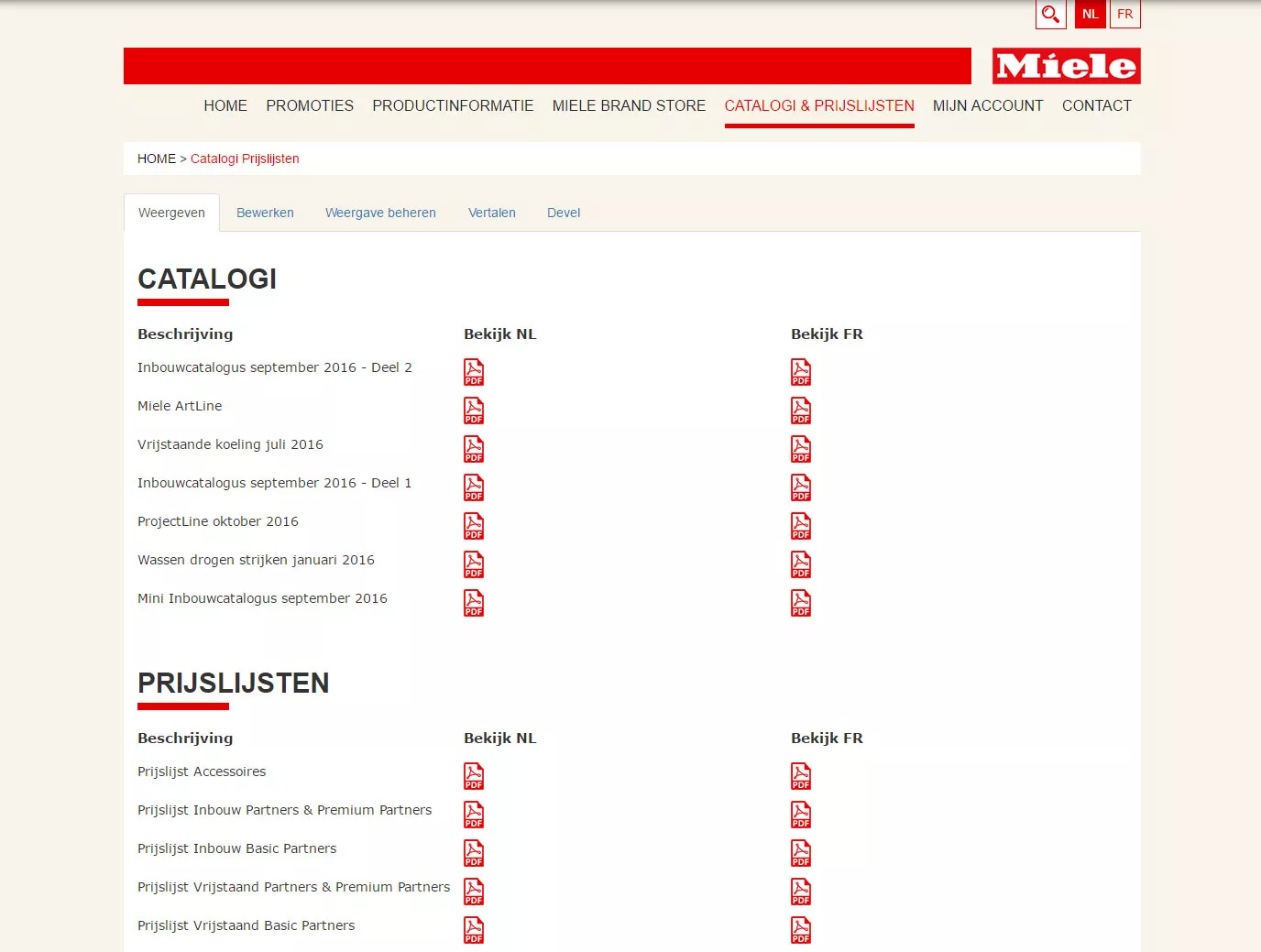This screenshot has height=952, width=1261.
Task: Switch site language to NL
Action: [x=1090, y=14]
